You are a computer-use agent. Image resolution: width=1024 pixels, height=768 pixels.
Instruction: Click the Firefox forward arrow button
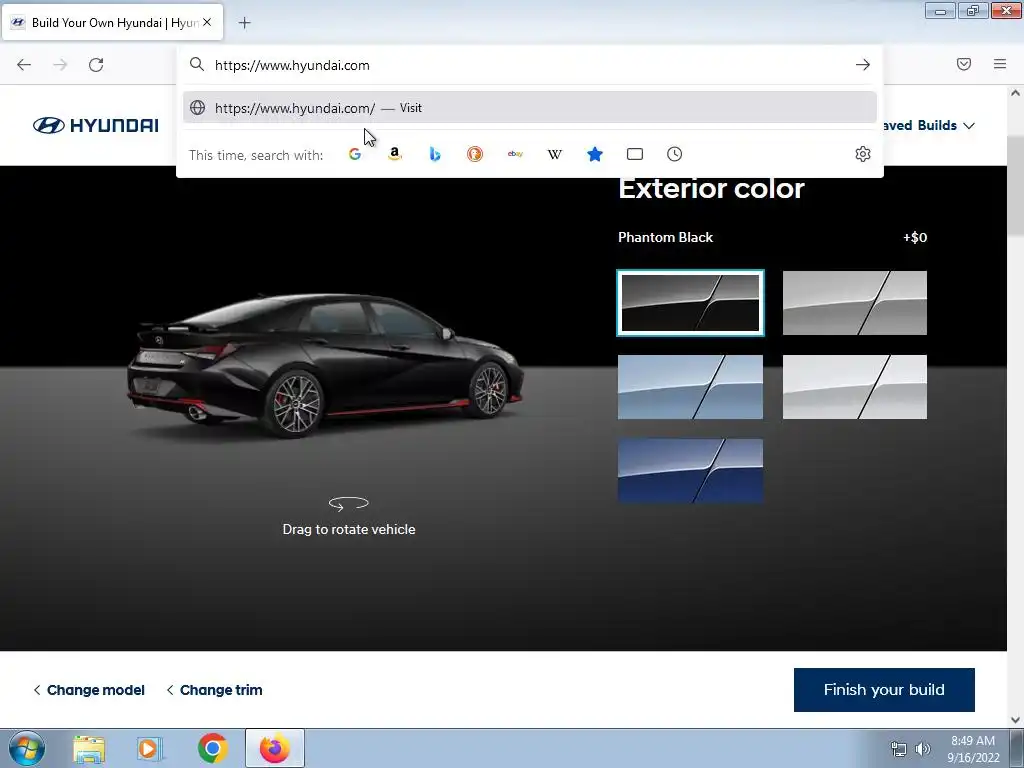pos(60,65)
